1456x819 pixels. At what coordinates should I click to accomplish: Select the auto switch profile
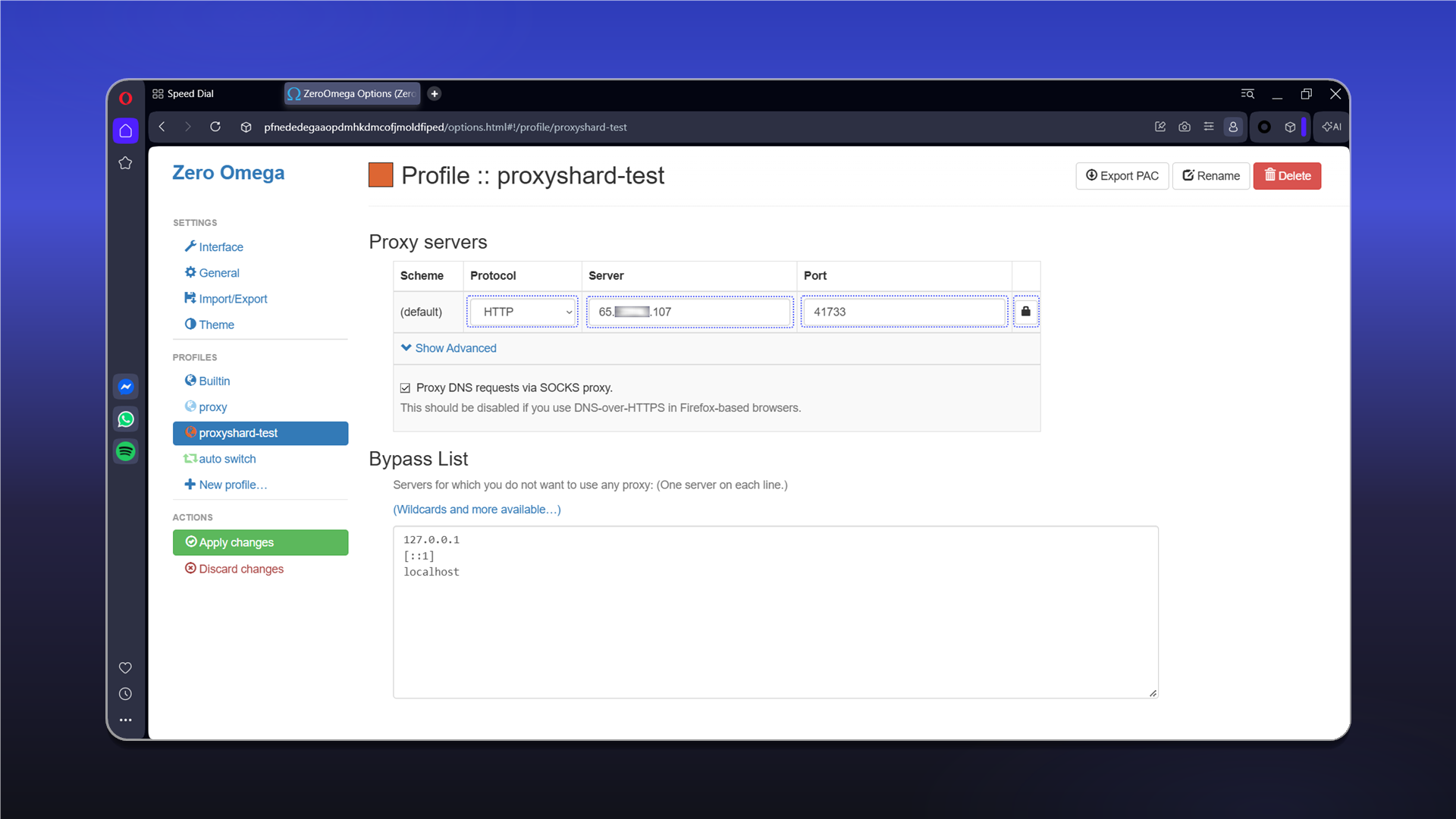click(x=220, y=459)
